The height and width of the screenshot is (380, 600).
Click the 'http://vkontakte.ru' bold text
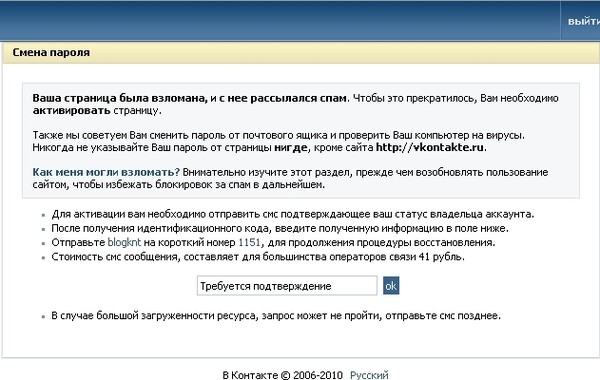[x=430, y=147]
